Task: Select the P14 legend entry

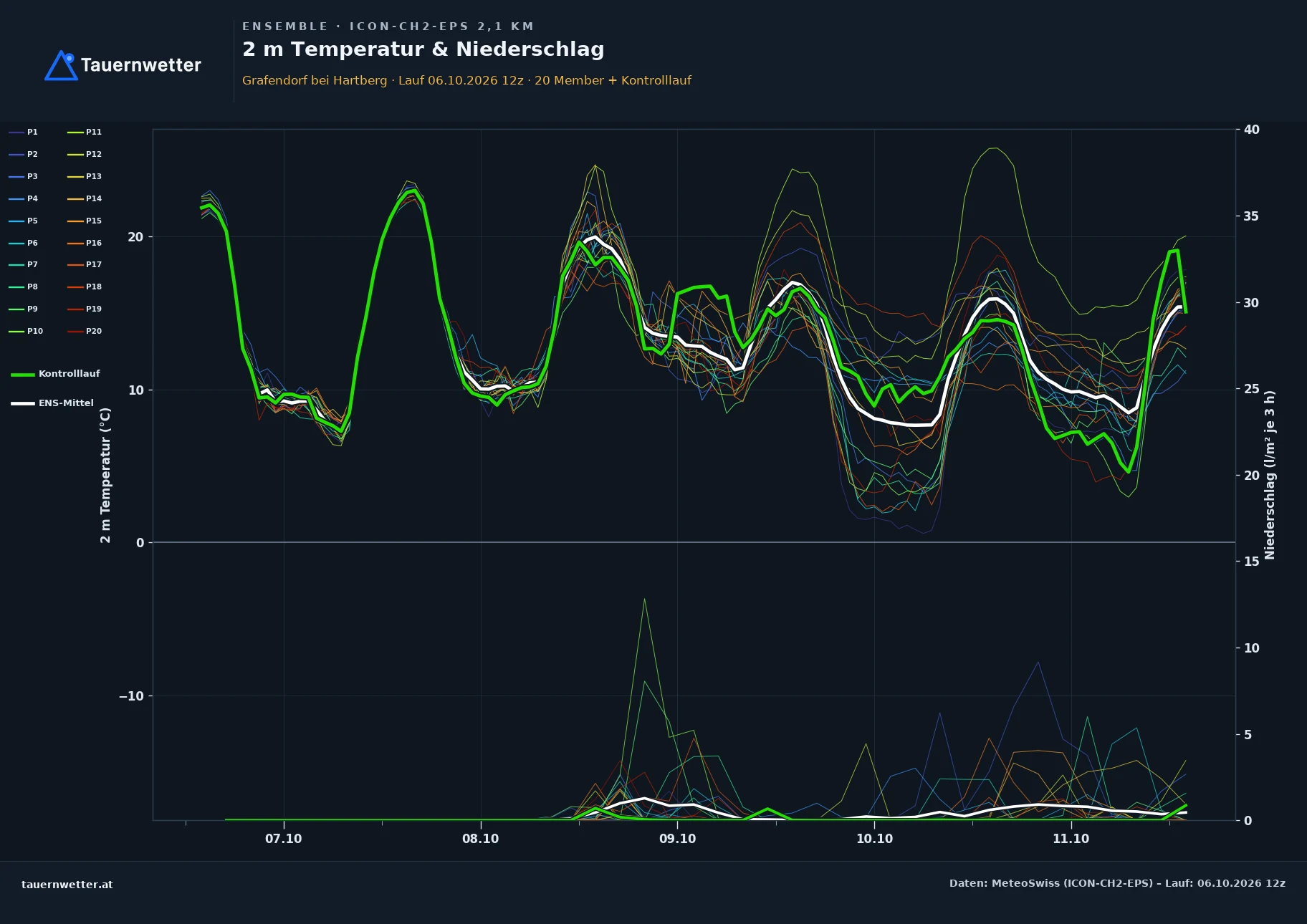Action: tap(85, 198)
